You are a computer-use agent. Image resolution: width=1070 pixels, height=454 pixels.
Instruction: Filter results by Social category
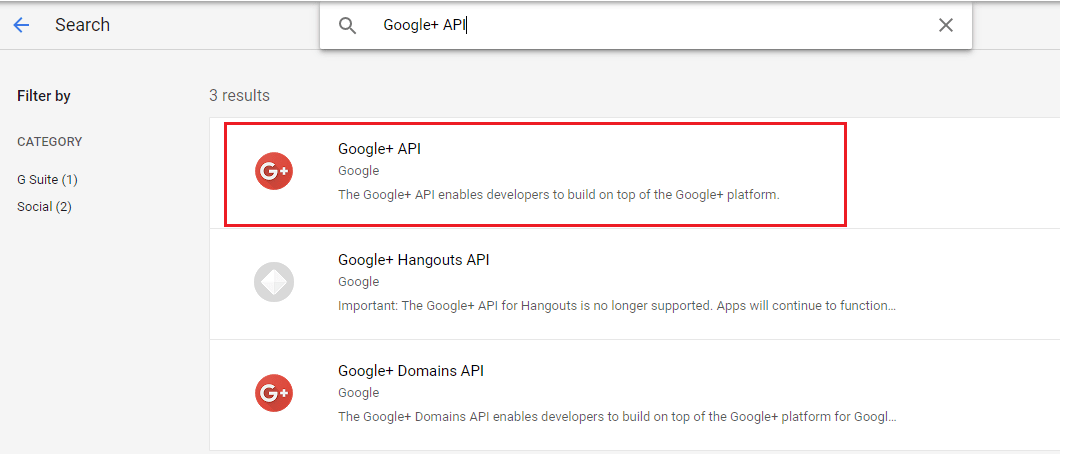(x=44, y=207)
